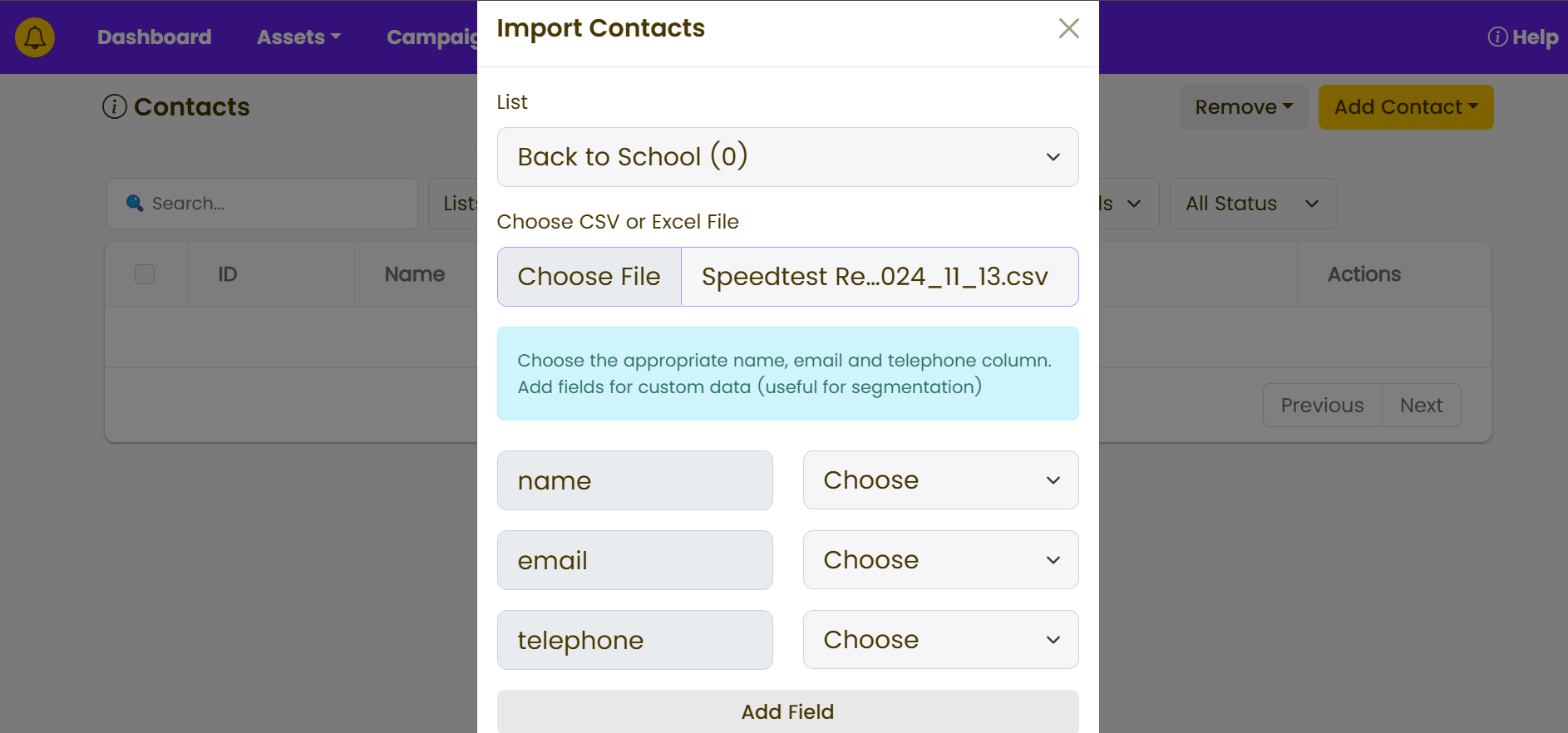
Task: Open the Add Contact dropdown button
Action: [1406, 107]
